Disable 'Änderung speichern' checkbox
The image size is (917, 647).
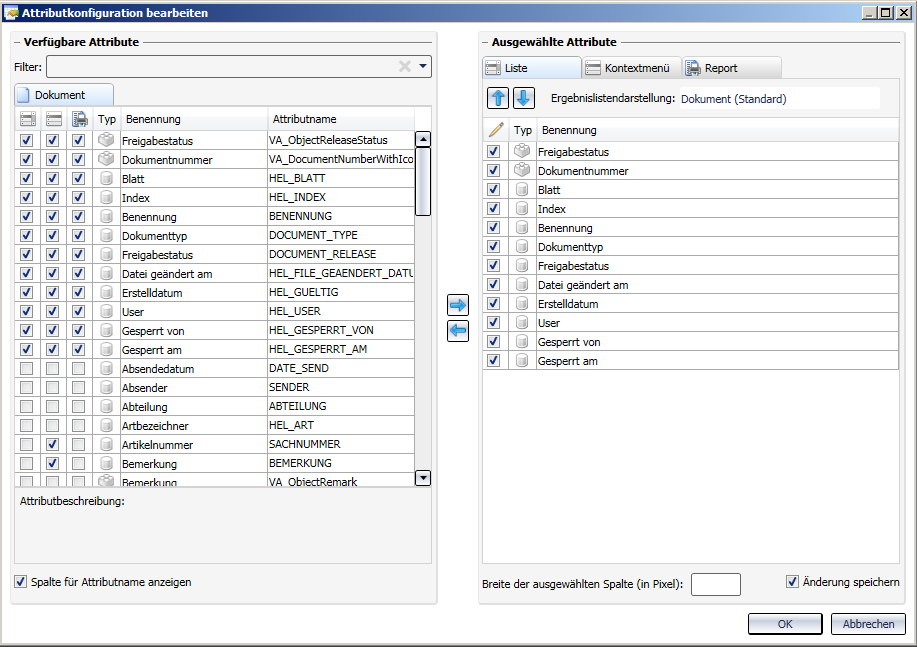[x=793, y=582]
